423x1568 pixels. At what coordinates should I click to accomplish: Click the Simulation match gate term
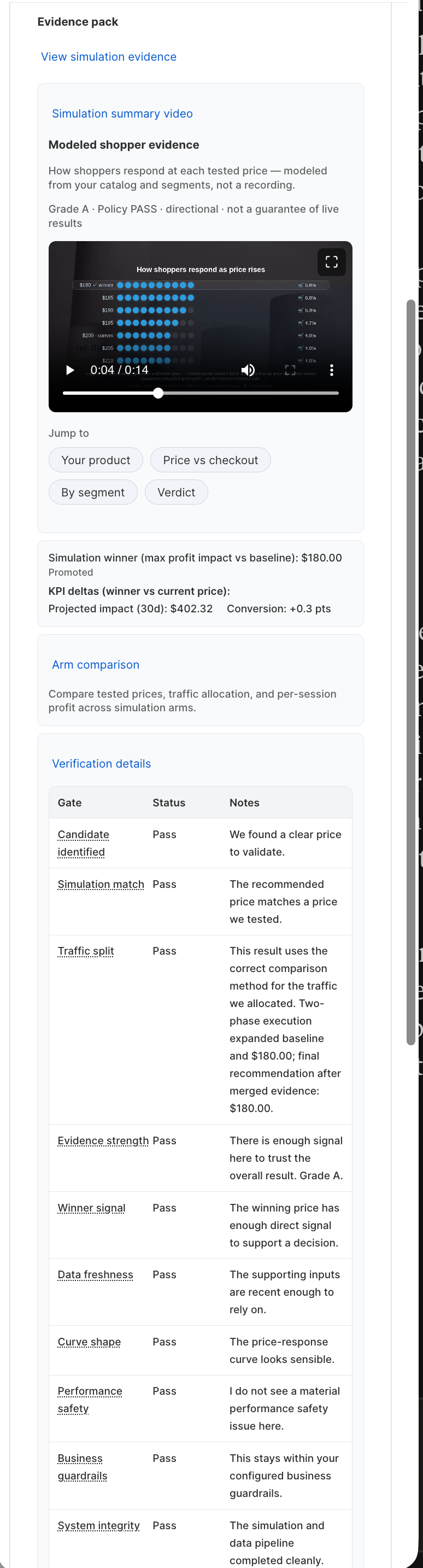point(101,884)
